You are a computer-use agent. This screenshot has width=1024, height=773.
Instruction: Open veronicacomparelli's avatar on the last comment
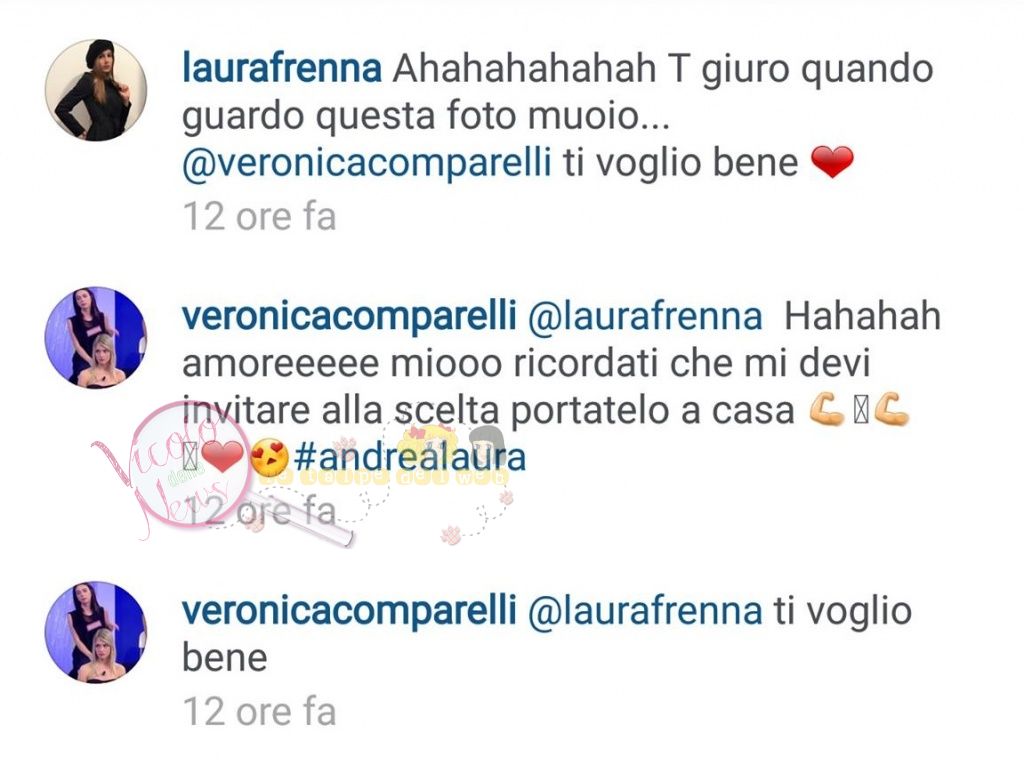(x=96, y=633)
